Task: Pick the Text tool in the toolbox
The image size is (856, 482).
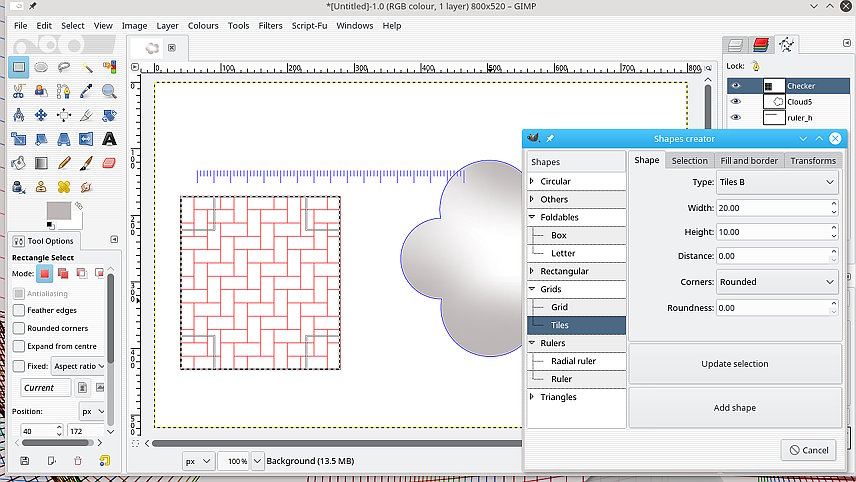Action: click(109, 139)
